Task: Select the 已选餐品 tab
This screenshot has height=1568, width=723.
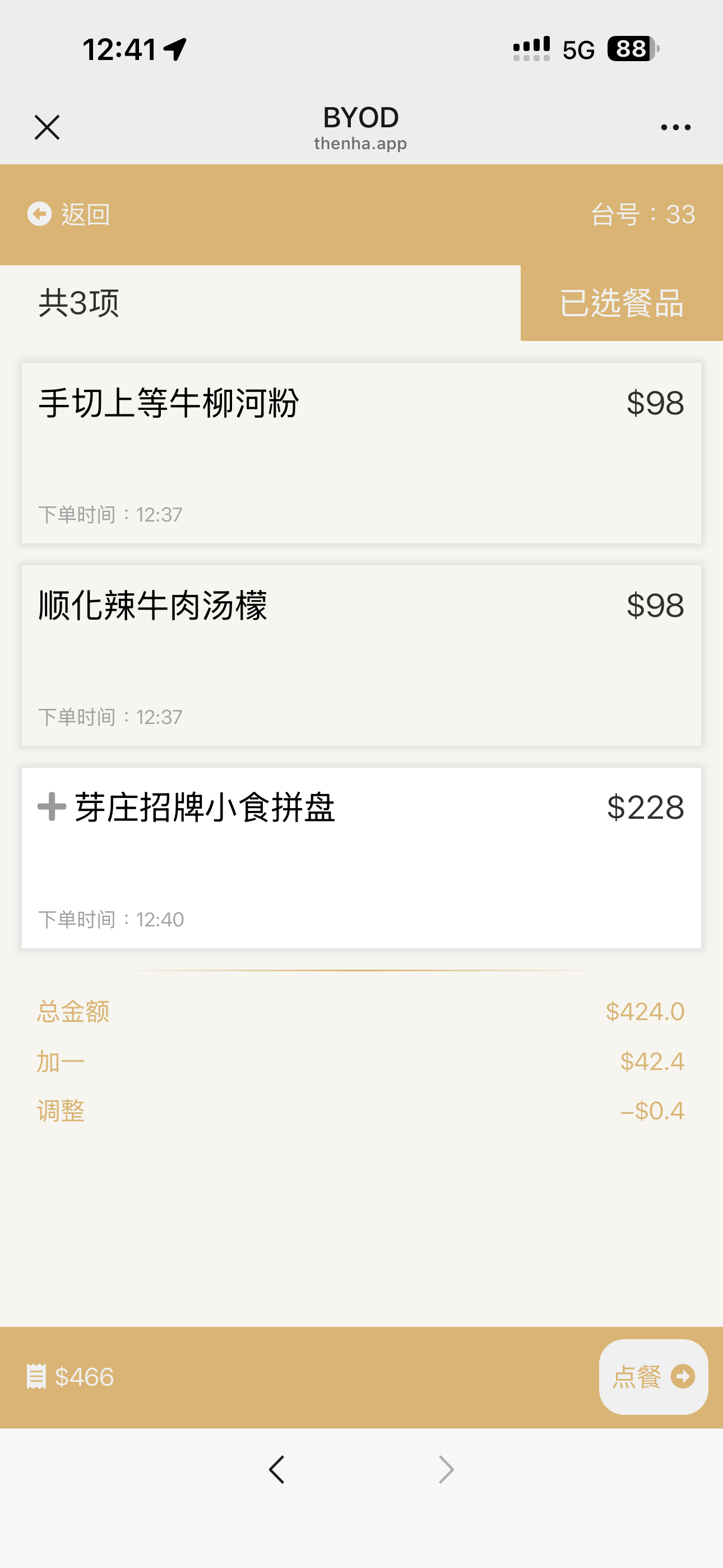Action: coord(622,303)
